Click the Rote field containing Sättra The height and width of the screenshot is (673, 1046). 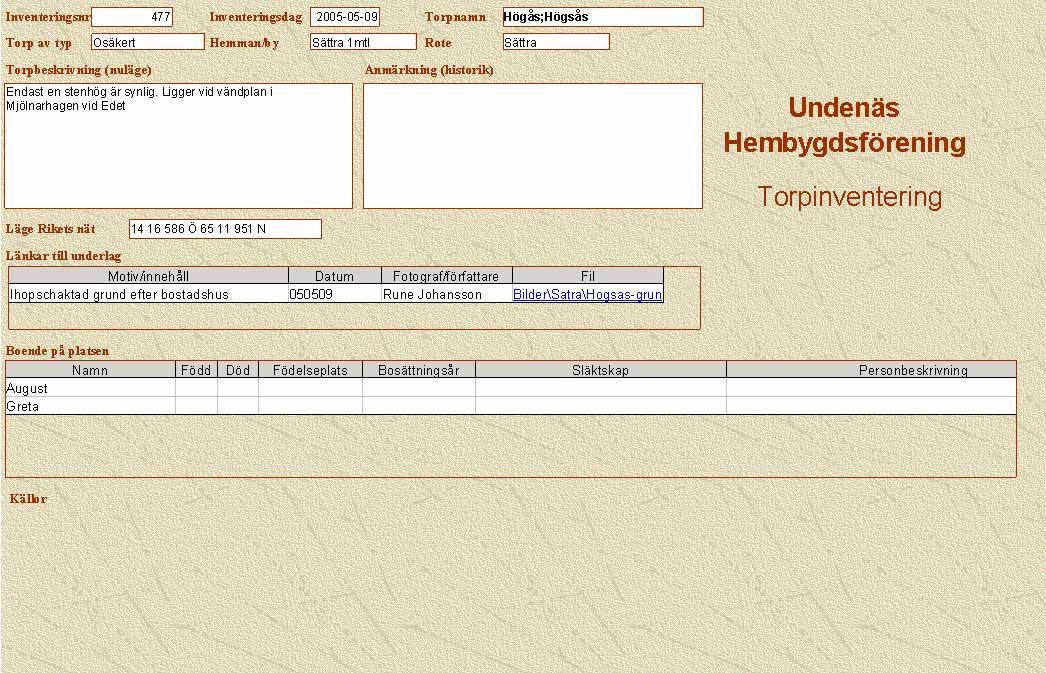[556, 42]
